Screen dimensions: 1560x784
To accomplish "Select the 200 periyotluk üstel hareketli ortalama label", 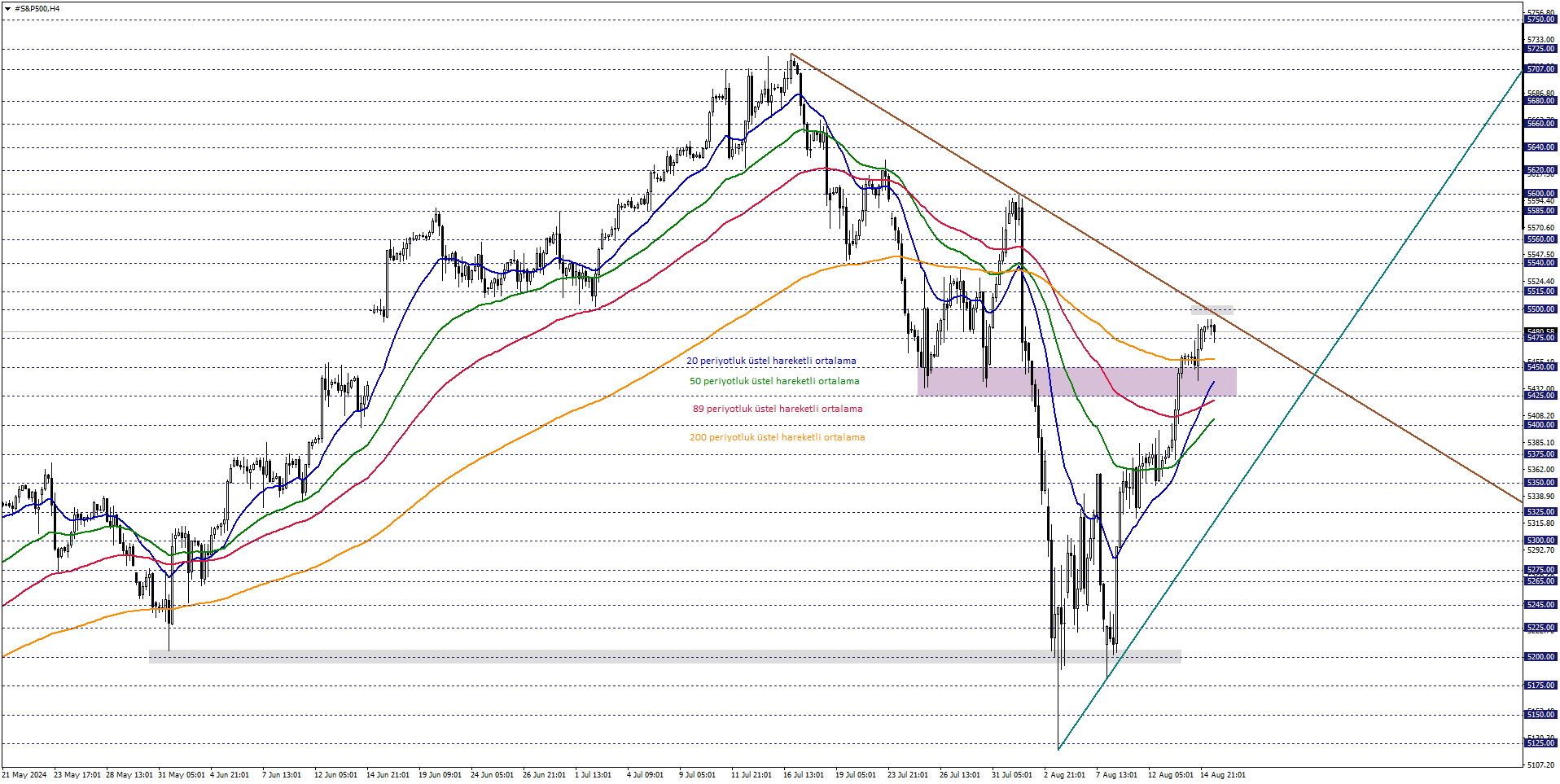I will [777, 437].
